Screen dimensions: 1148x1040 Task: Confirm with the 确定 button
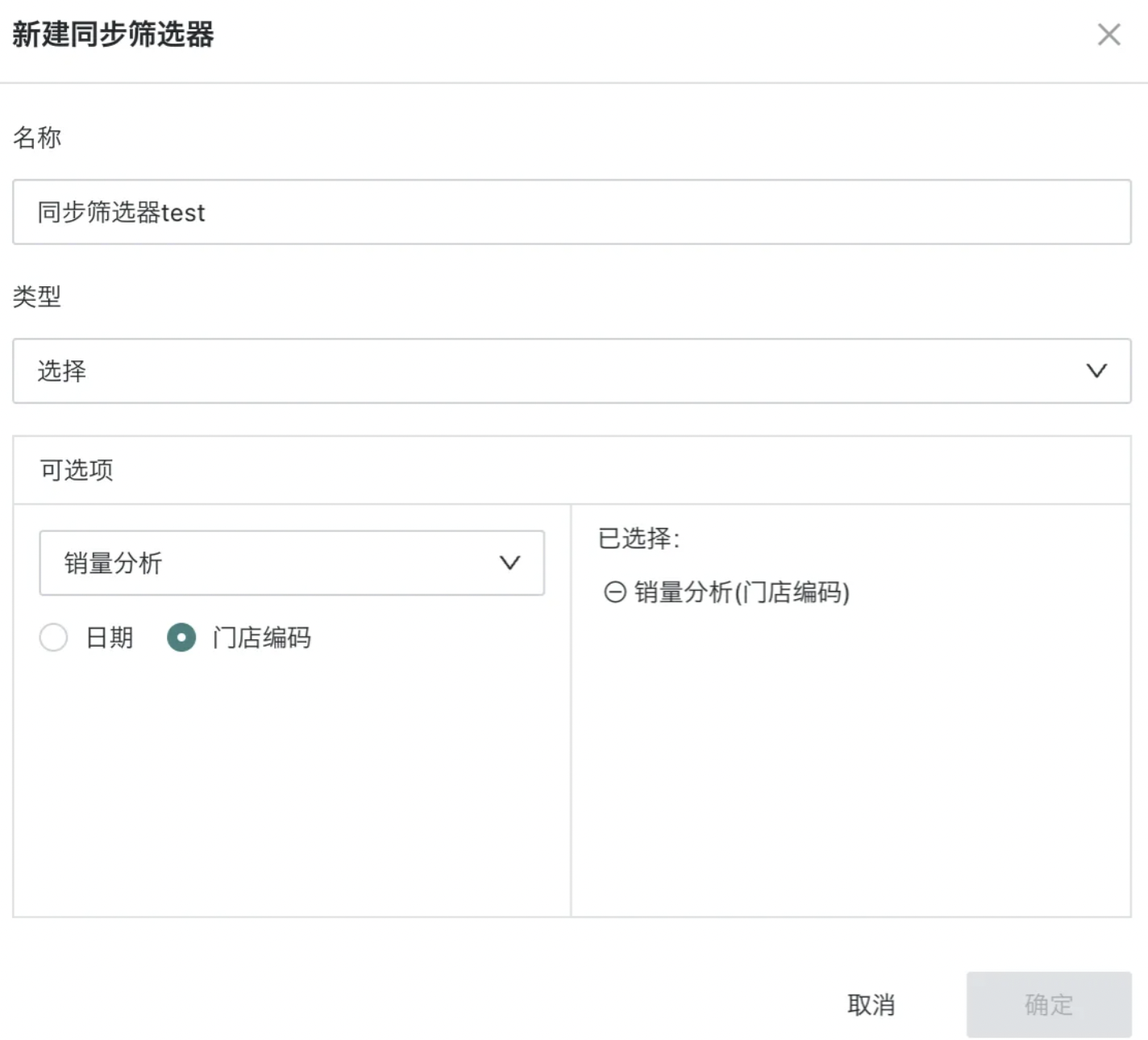point(1048,1005)
